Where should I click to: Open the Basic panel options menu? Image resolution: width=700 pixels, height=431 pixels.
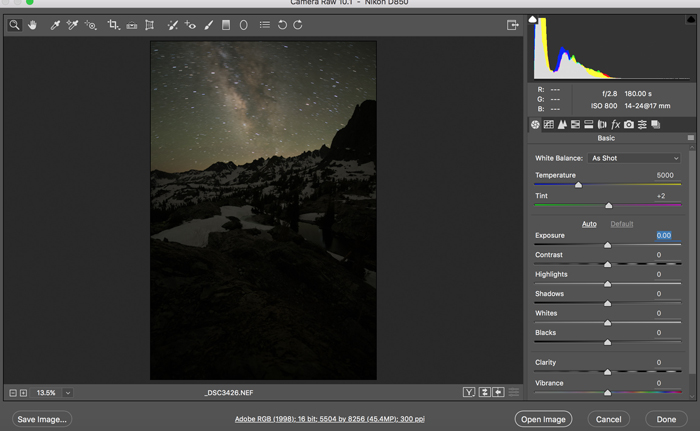point(690,138)
